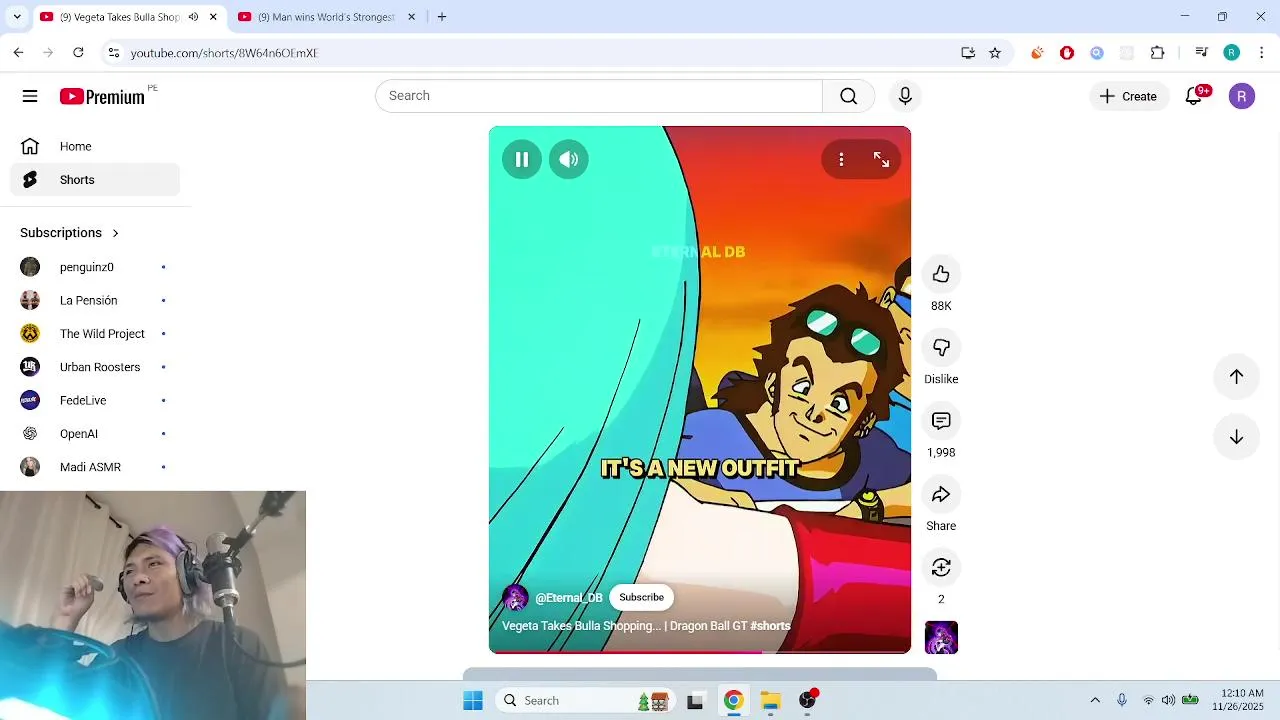This screenshot has width=1280, height=720.
Task: Open Chrome from taskbar
Action: click(x=733, y=701)
